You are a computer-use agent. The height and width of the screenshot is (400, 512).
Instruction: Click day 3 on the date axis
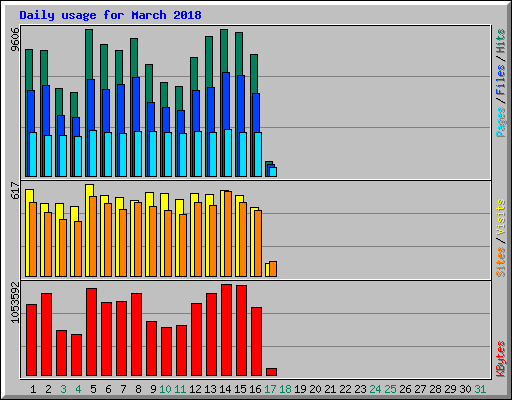(63, 389)
